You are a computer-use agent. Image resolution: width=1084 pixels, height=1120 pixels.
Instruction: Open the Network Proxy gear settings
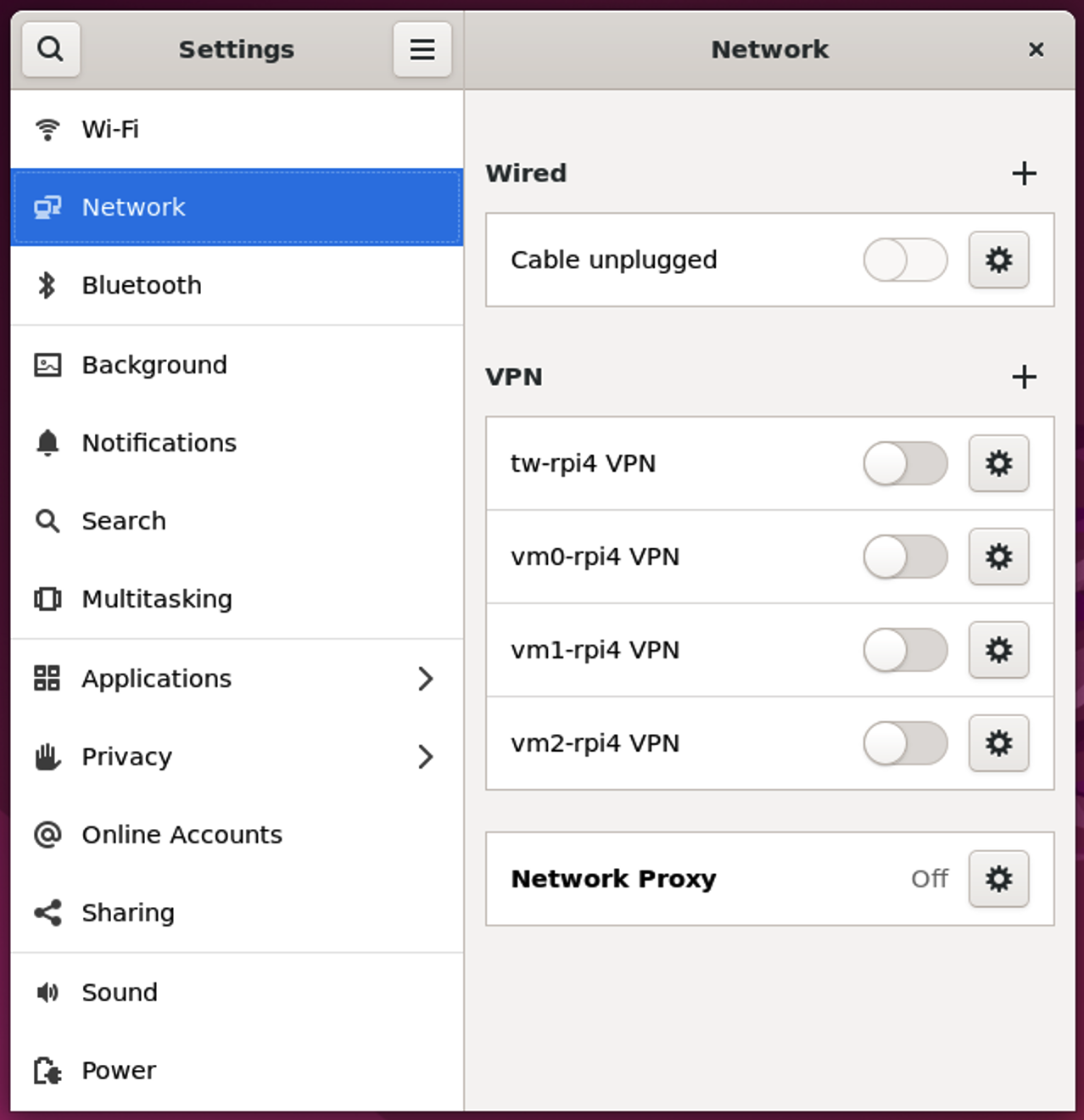tap(998, 879)
